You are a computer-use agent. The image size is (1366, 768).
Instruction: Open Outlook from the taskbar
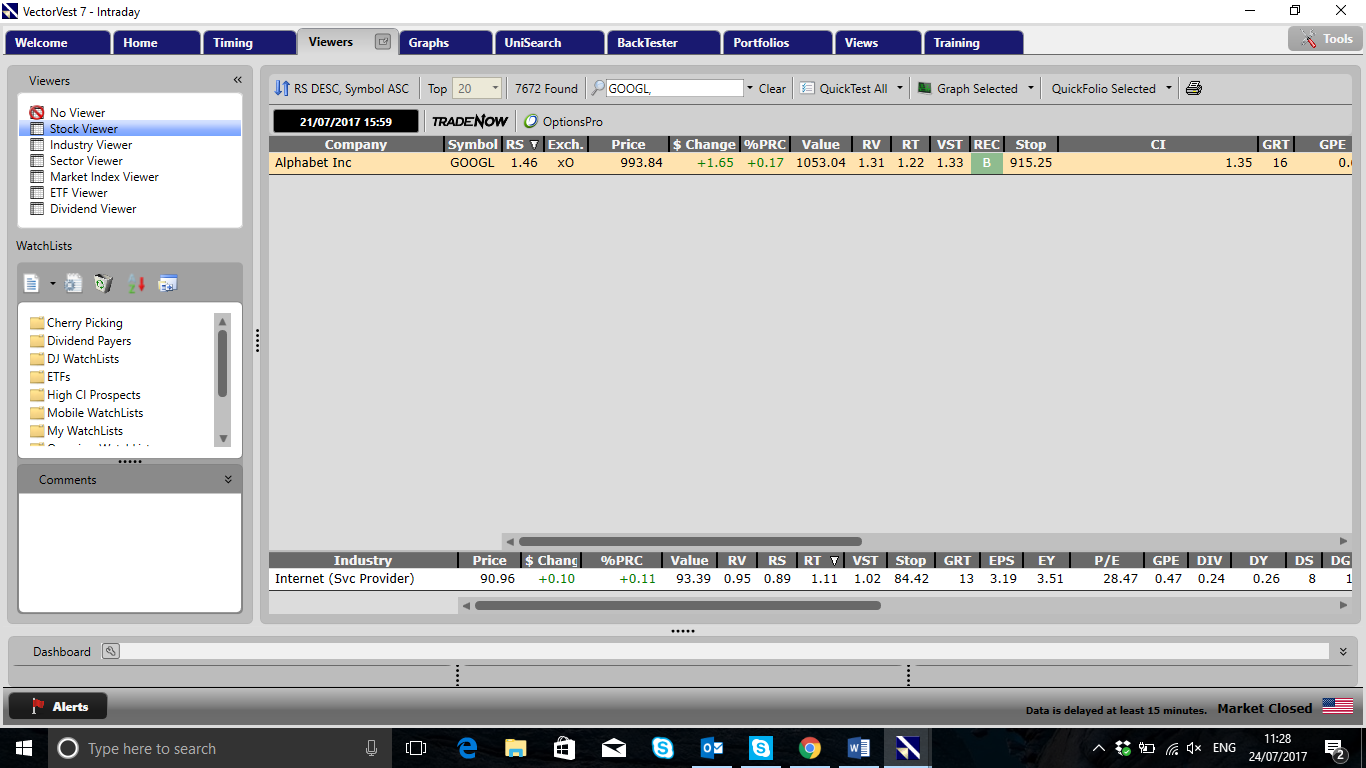(712, 747)
